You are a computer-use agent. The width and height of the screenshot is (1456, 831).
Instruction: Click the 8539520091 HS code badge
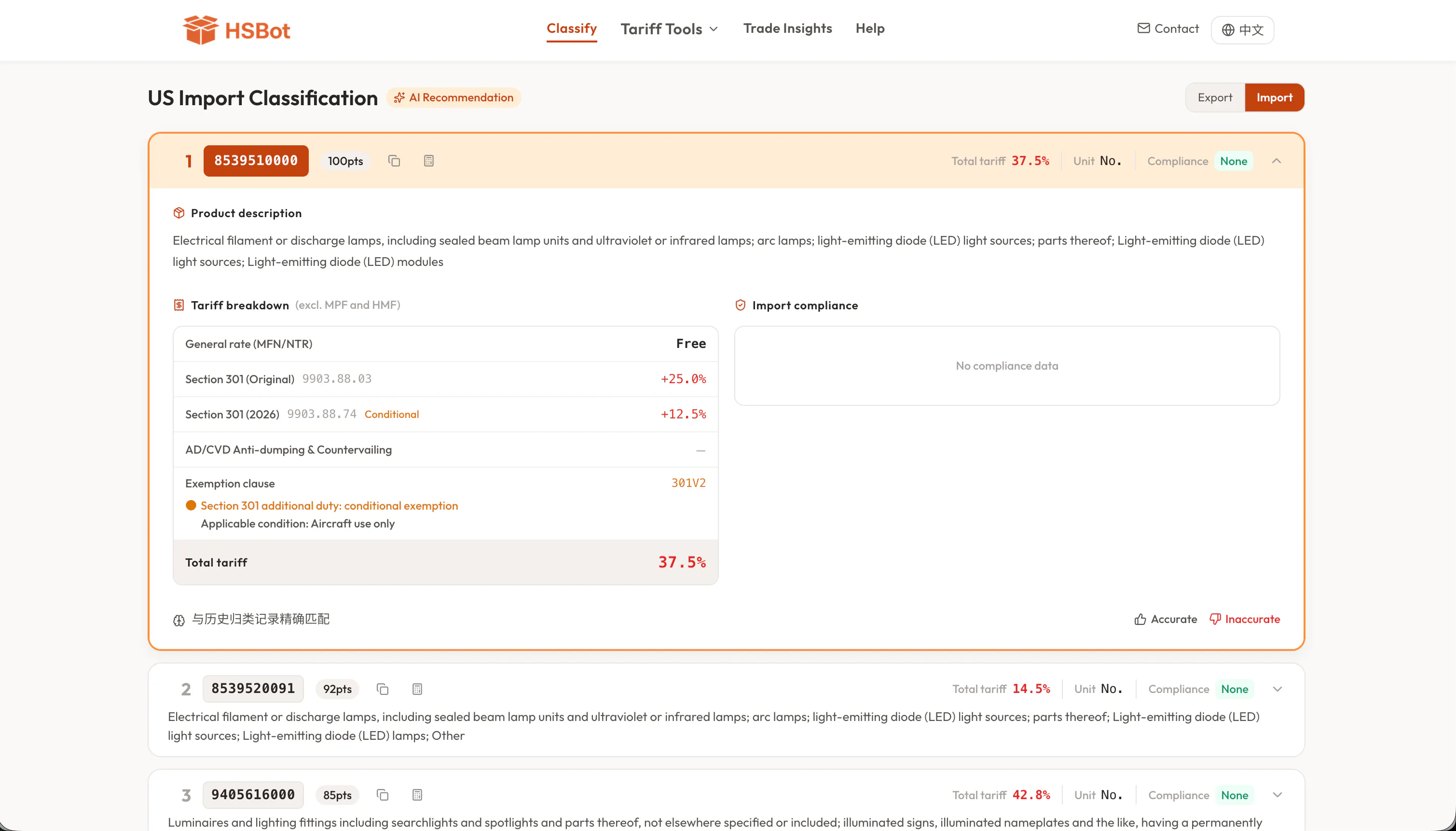click(x=253, y=689)
